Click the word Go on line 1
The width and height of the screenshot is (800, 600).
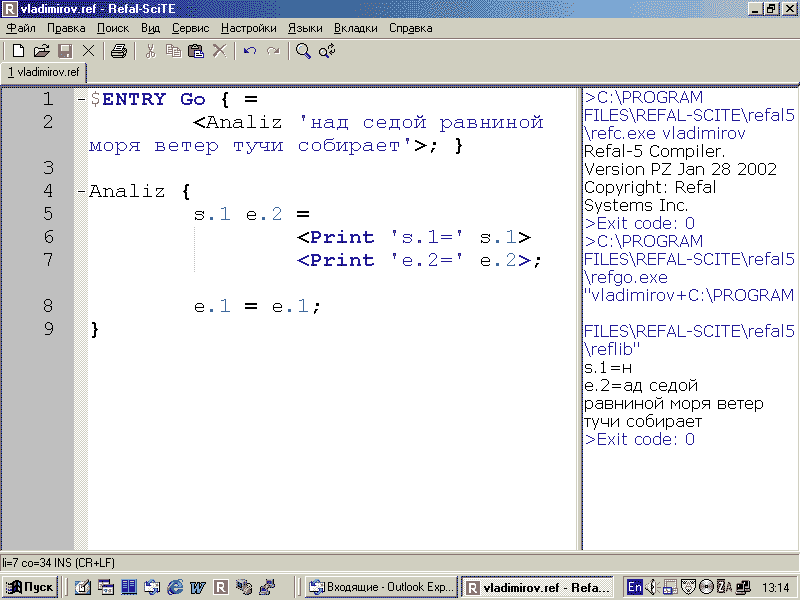click(x=193, y=99)
